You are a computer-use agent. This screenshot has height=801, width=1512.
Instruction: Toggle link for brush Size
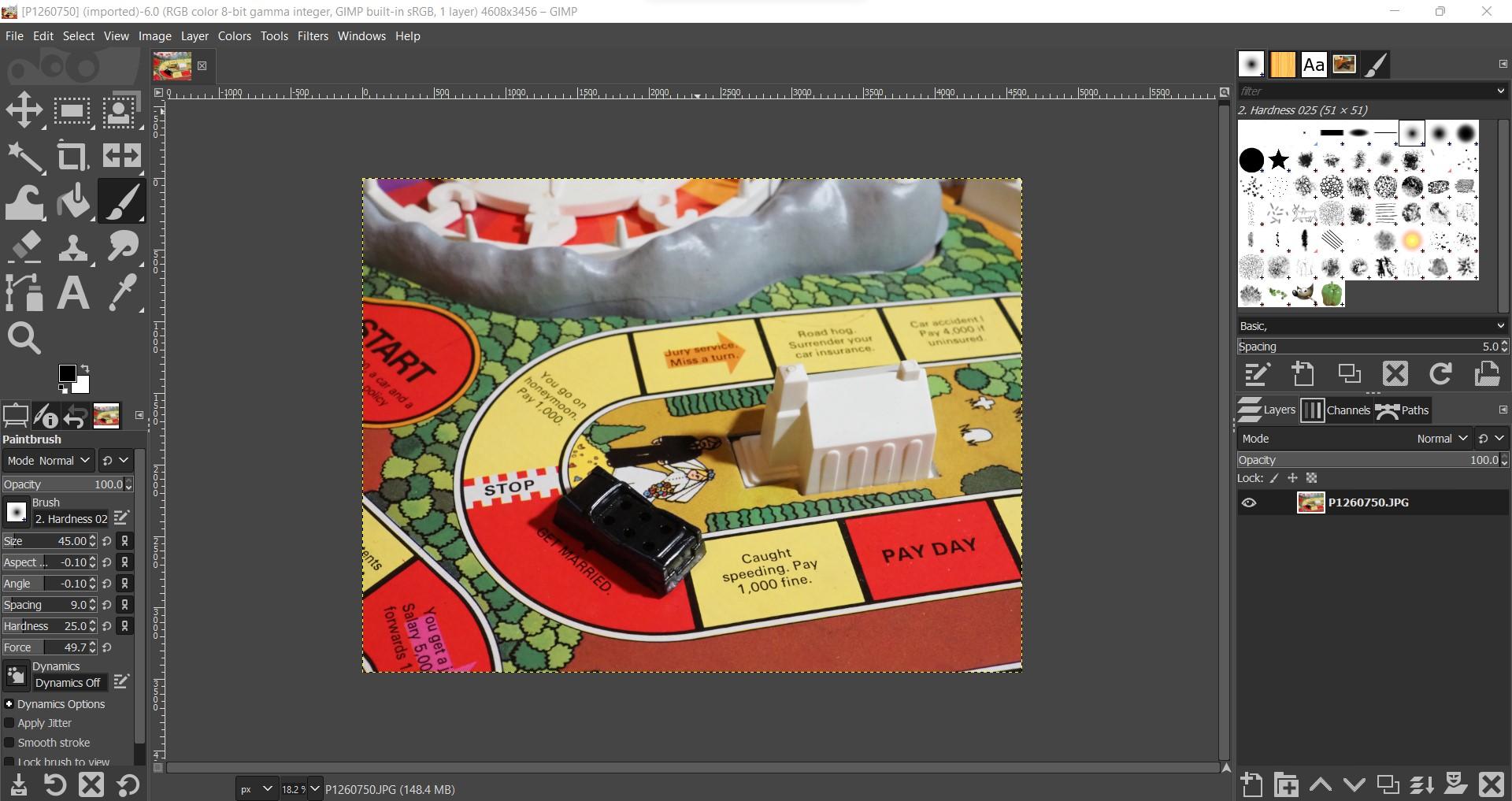(124, 541)
